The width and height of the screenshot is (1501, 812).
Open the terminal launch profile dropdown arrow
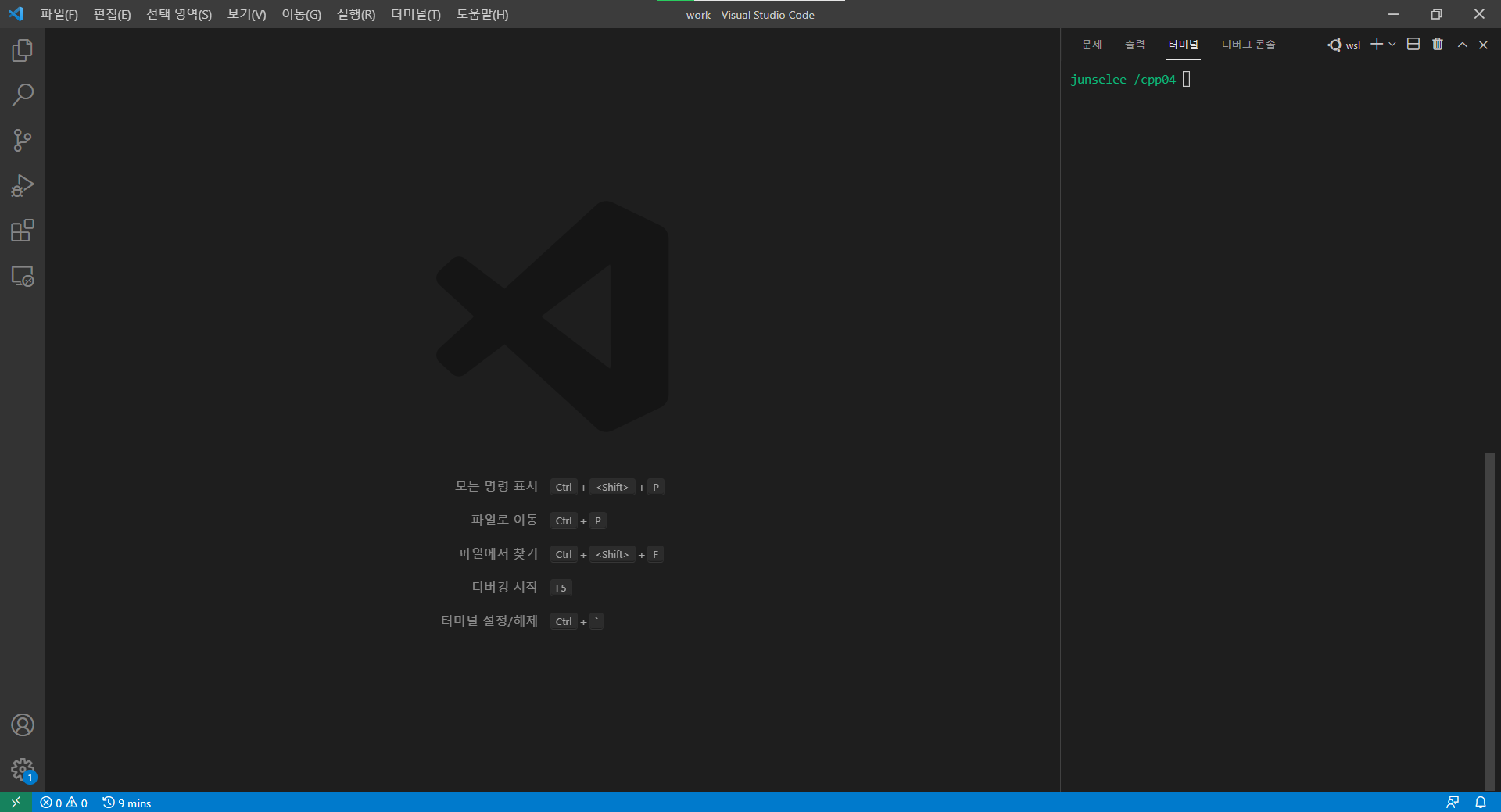pos(1392,45)
